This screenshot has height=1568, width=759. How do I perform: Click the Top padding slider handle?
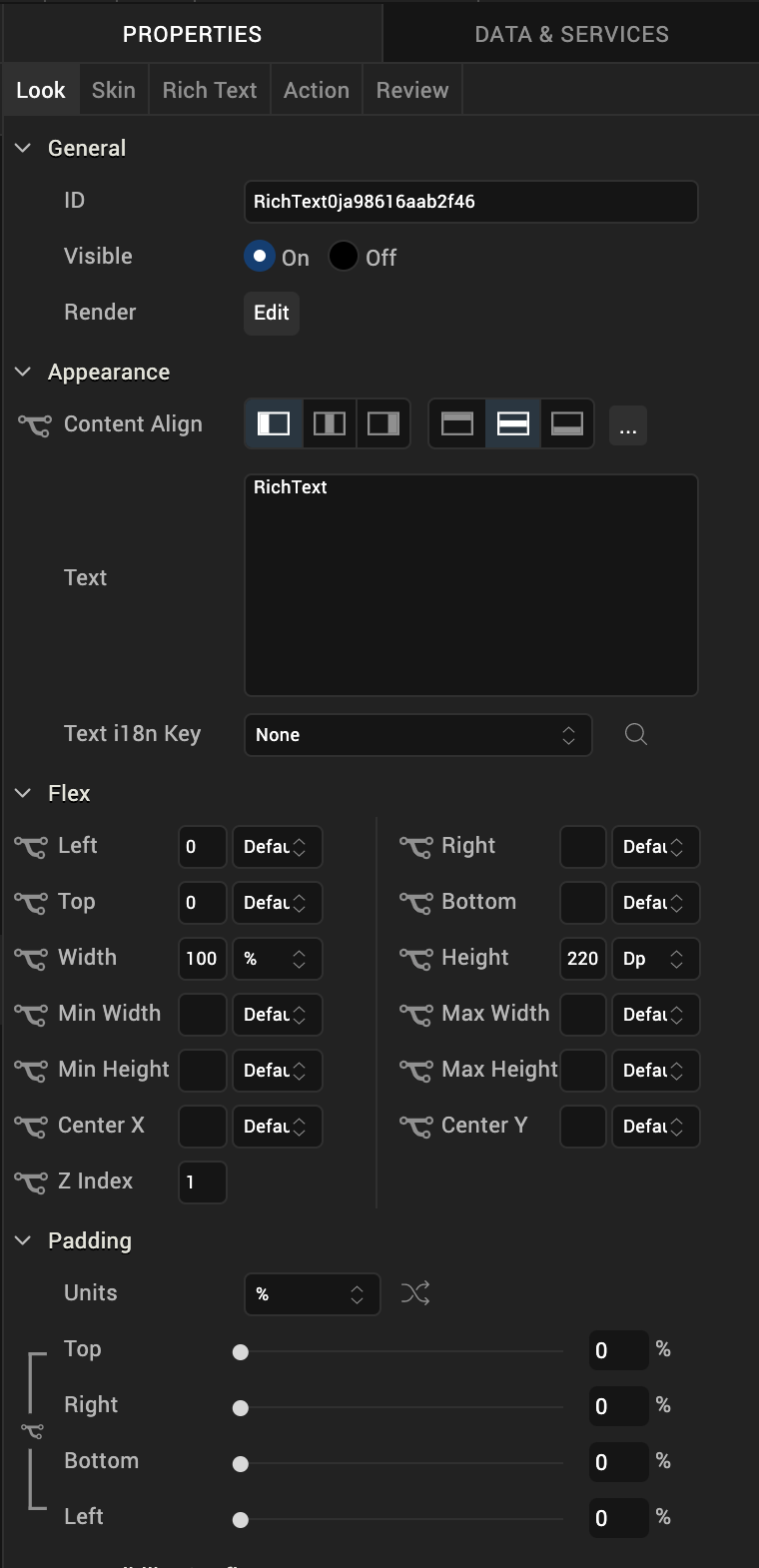pos(241,1352)
